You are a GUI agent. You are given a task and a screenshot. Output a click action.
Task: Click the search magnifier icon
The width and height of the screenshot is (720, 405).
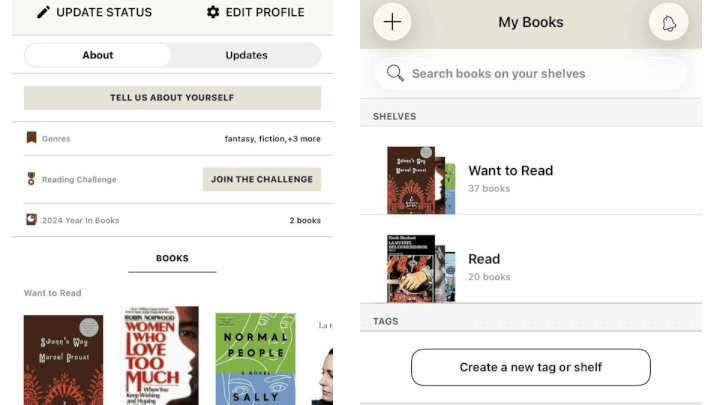(x=395, y=73)
